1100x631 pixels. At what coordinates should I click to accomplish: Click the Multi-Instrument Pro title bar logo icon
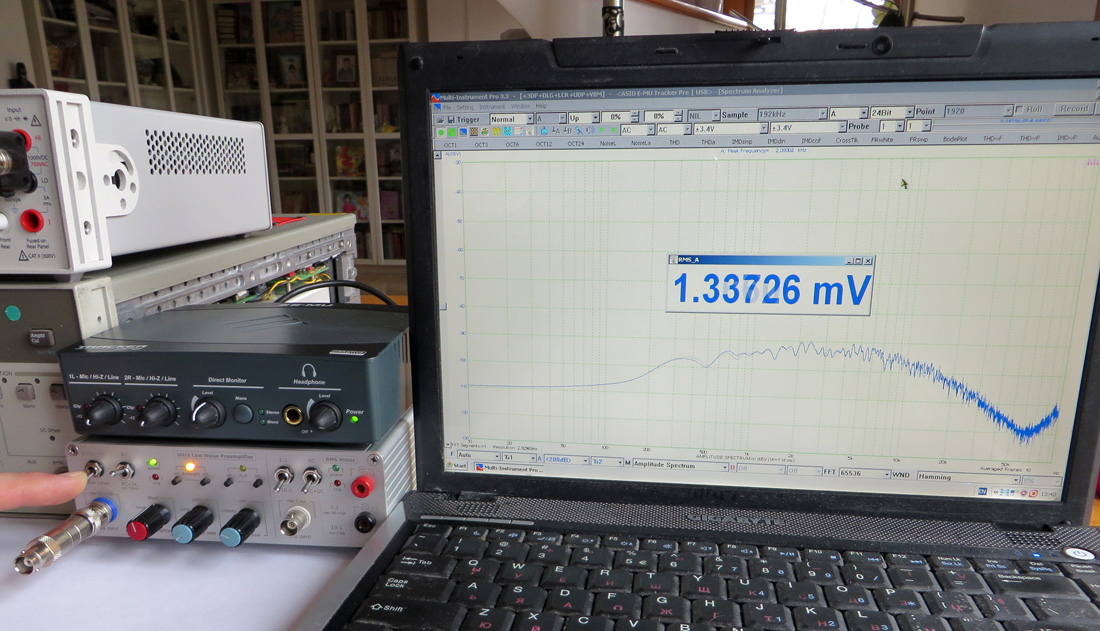click(436, 98)
